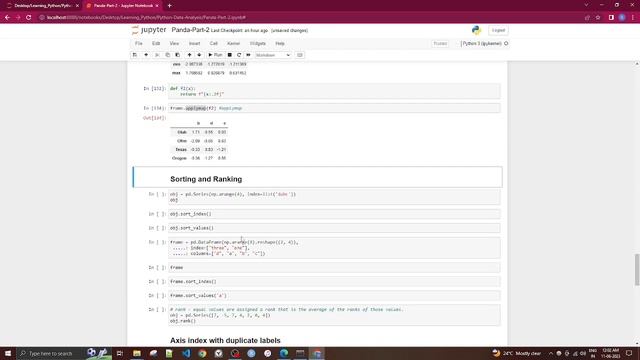
Task: Open Visual Studio Code from taskbar
Action: point(186,353)
